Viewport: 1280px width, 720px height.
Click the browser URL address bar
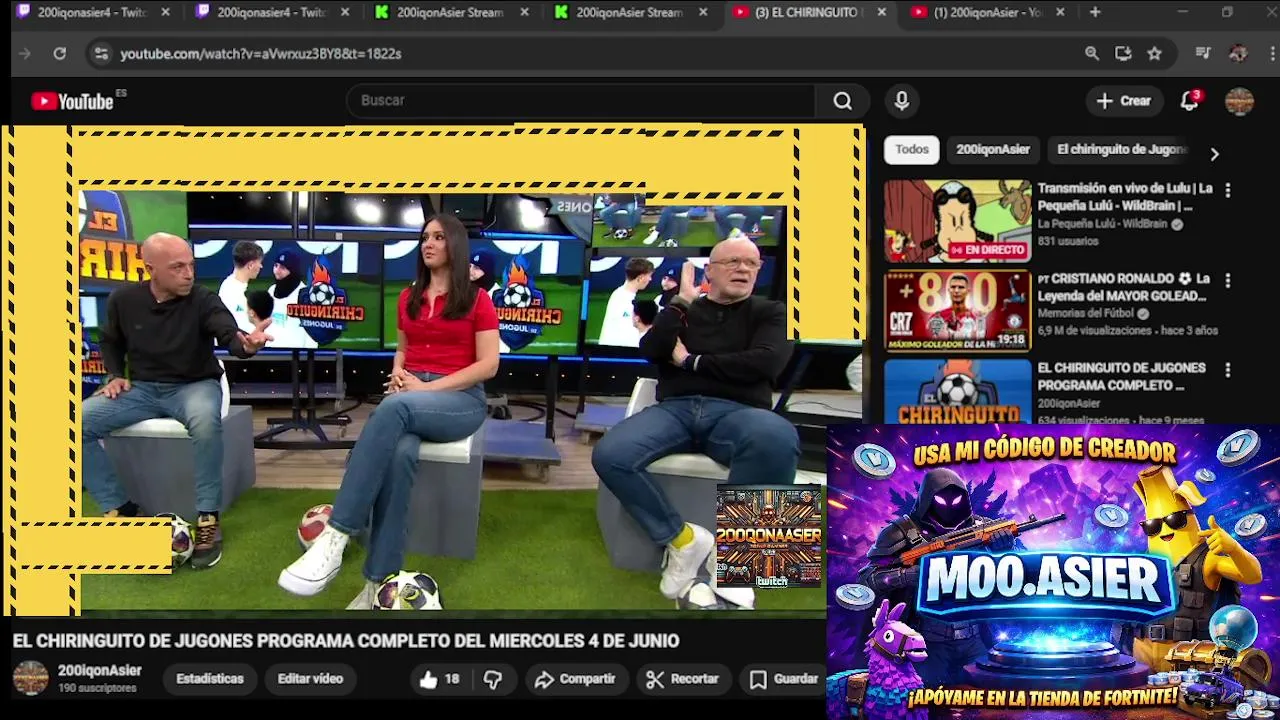click(590, 54)
